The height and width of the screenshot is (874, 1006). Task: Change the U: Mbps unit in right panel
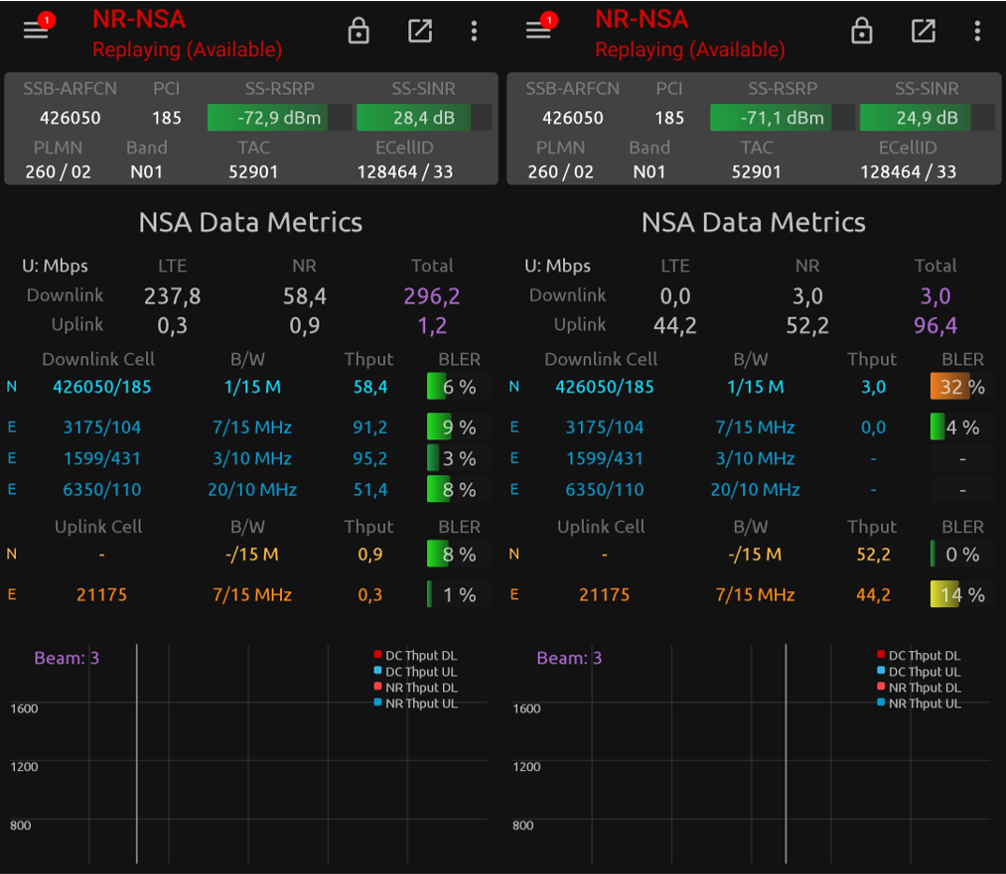(558, 266)
